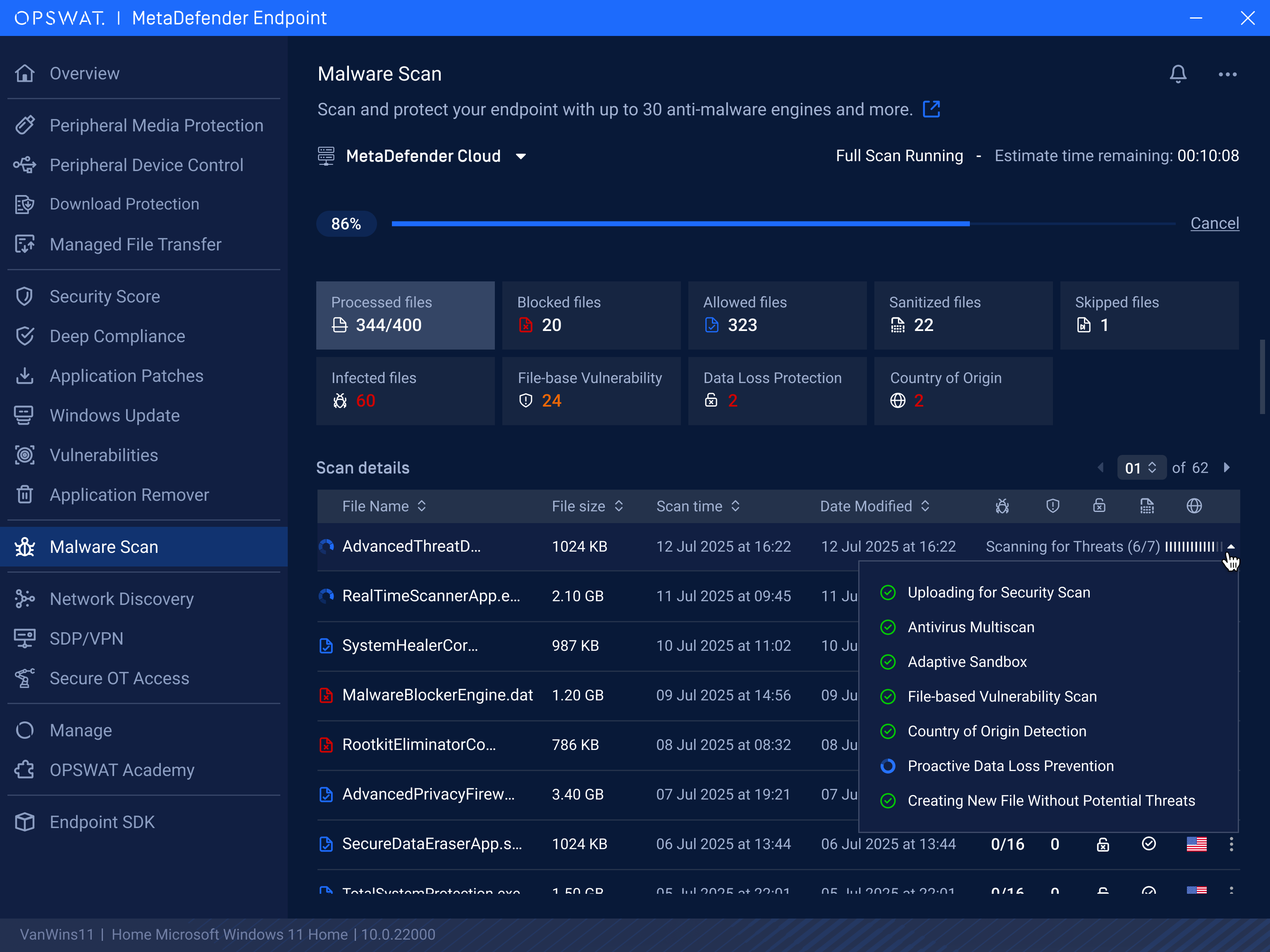Go to Peripheral Media Protection
This screenshot has width=1270, height=952.
point(156,125)
